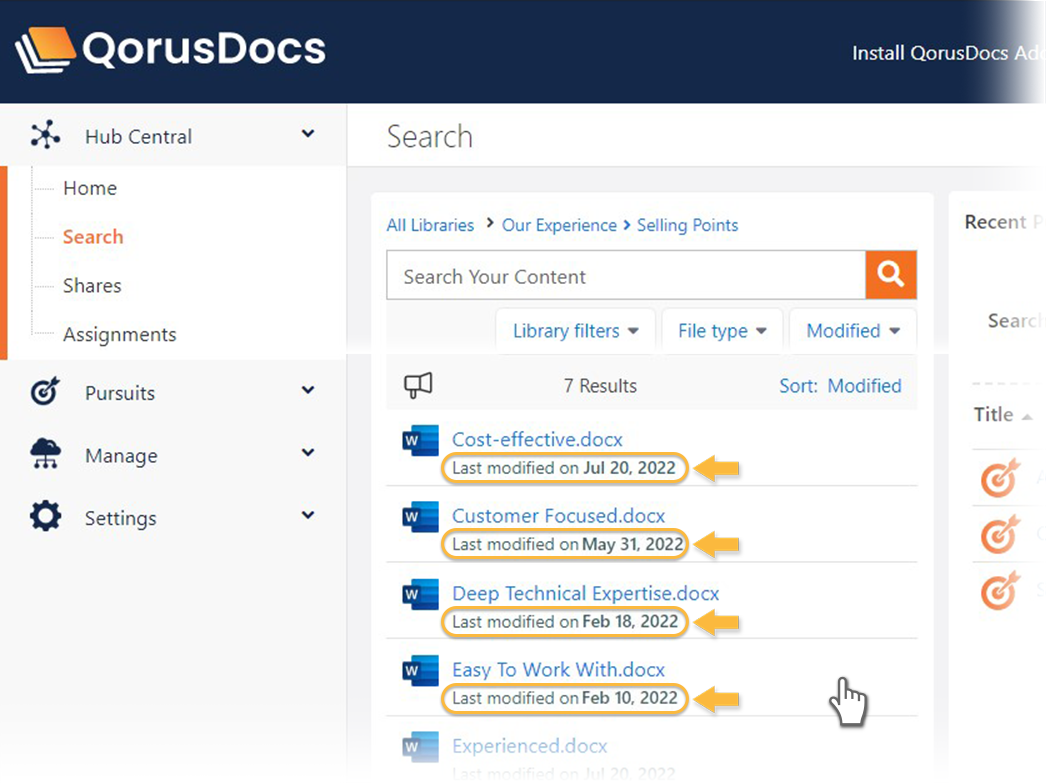
Task: Open the Pursuits menu label
Action: point(120,393)
